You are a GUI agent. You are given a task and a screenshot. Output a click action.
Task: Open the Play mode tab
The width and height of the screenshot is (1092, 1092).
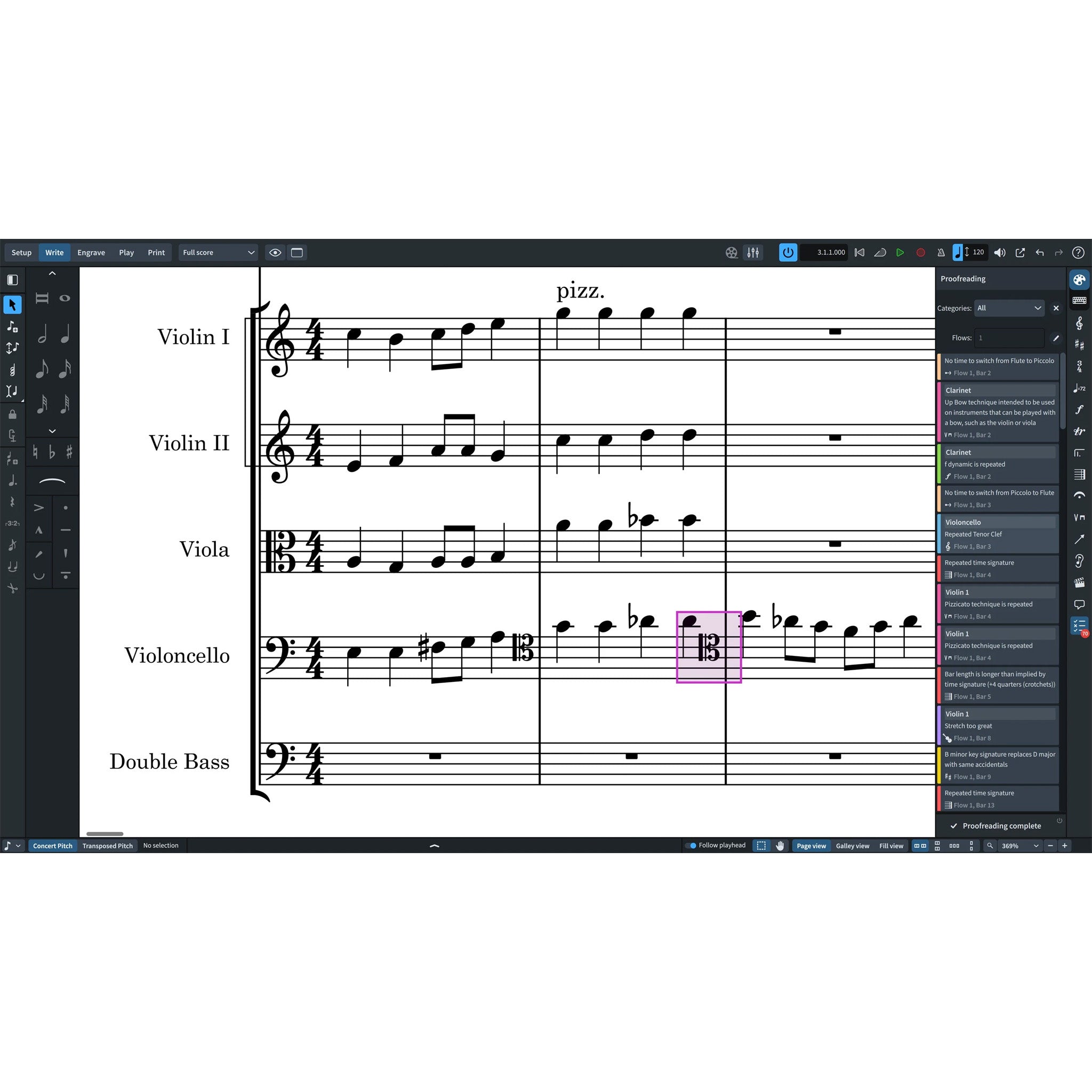(126, 253)
